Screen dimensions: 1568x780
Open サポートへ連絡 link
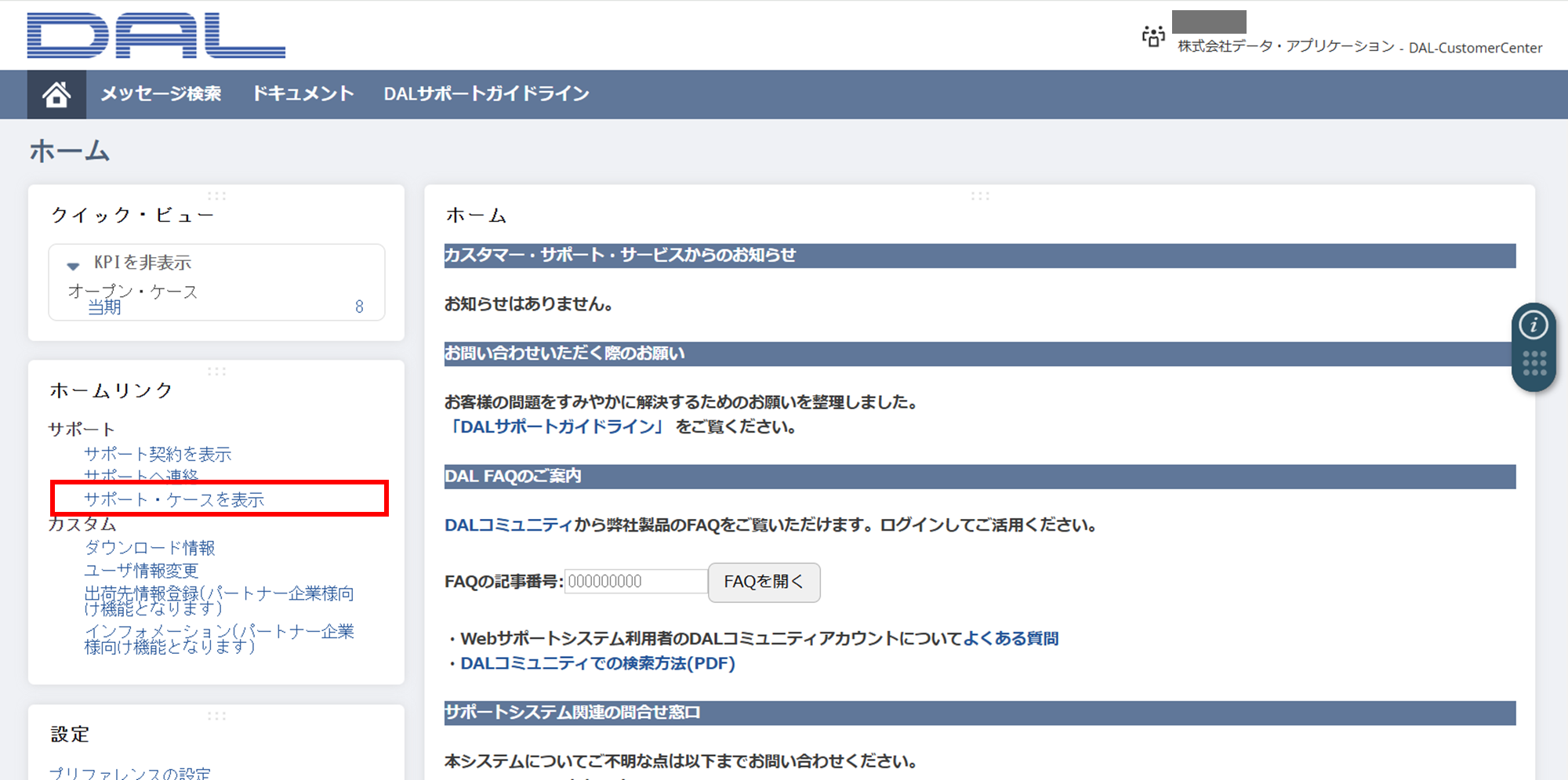141,475
